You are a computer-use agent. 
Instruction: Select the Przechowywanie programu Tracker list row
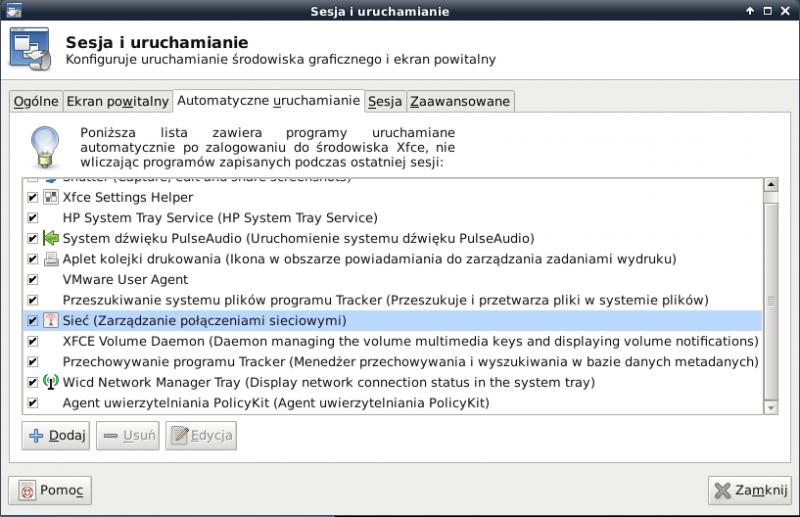pos(400,362)
